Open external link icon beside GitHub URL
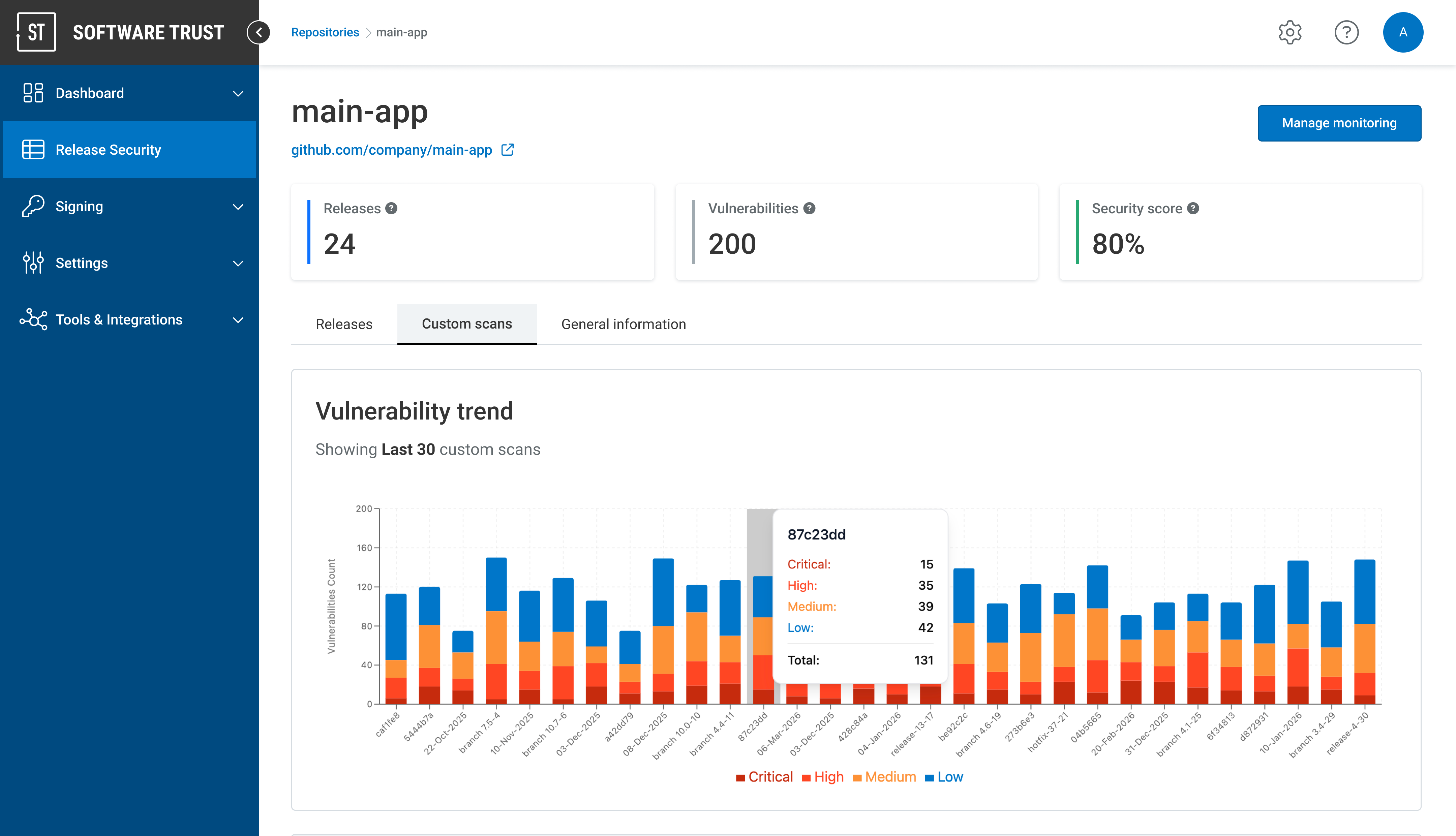The width and height of the screenshot is (1456, 836). coord(508,150)
